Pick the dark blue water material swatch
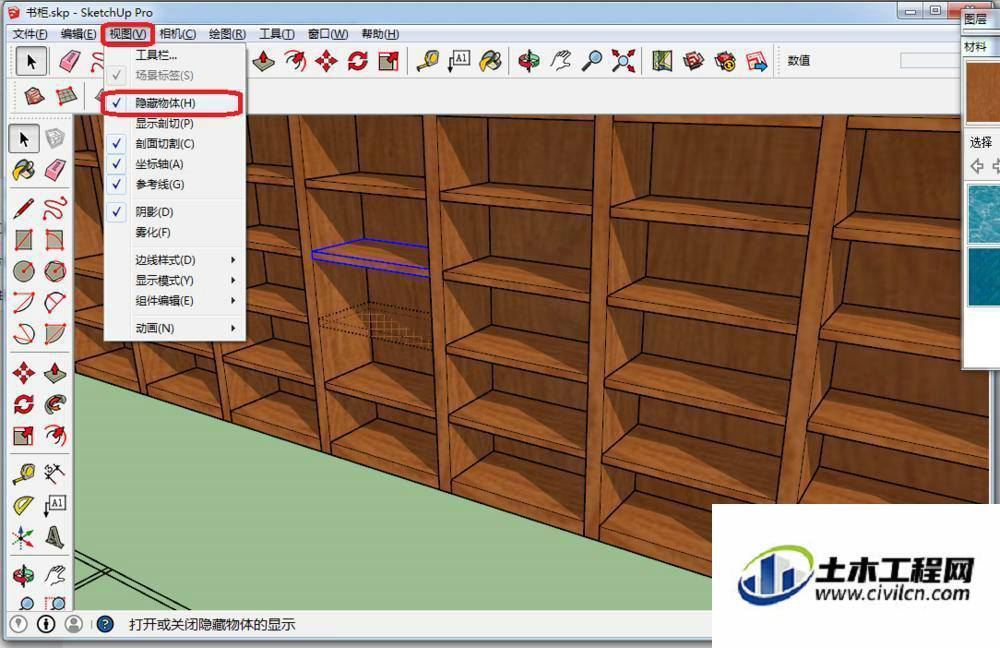Viewport: 1000px width, 648px height. [984, 277]
